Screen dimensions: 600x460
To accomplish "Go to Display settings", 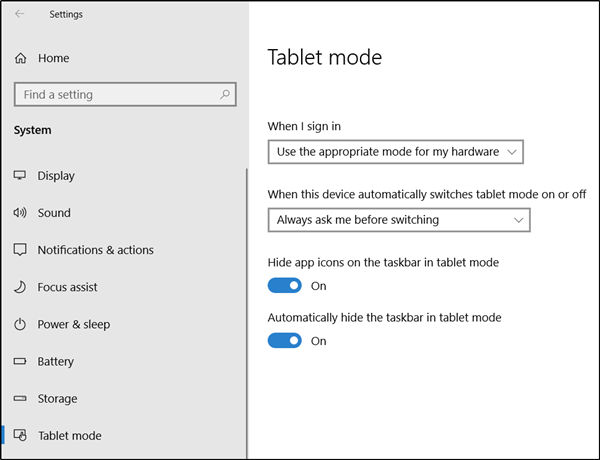I will pyautogui.click(x=56, y=176).
